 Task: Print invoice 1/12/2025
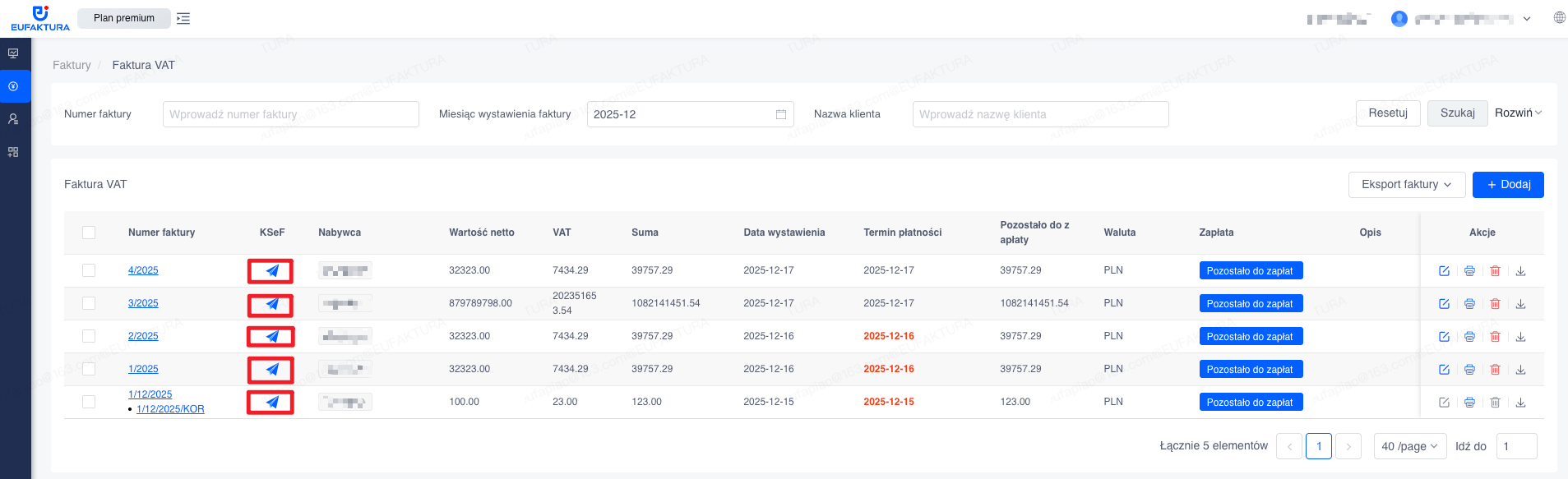coord(1469,403)
